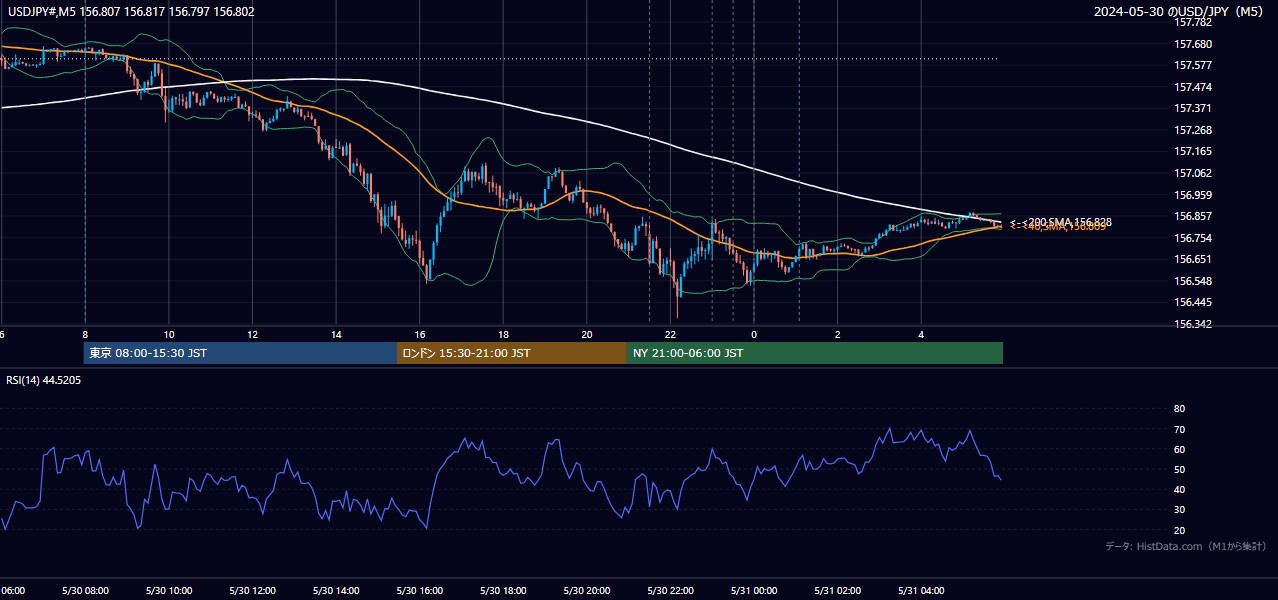Click the bottom time label '5/30 08:00'
1278x600 pixels.
pyautogui.click(x=85, y=590)
